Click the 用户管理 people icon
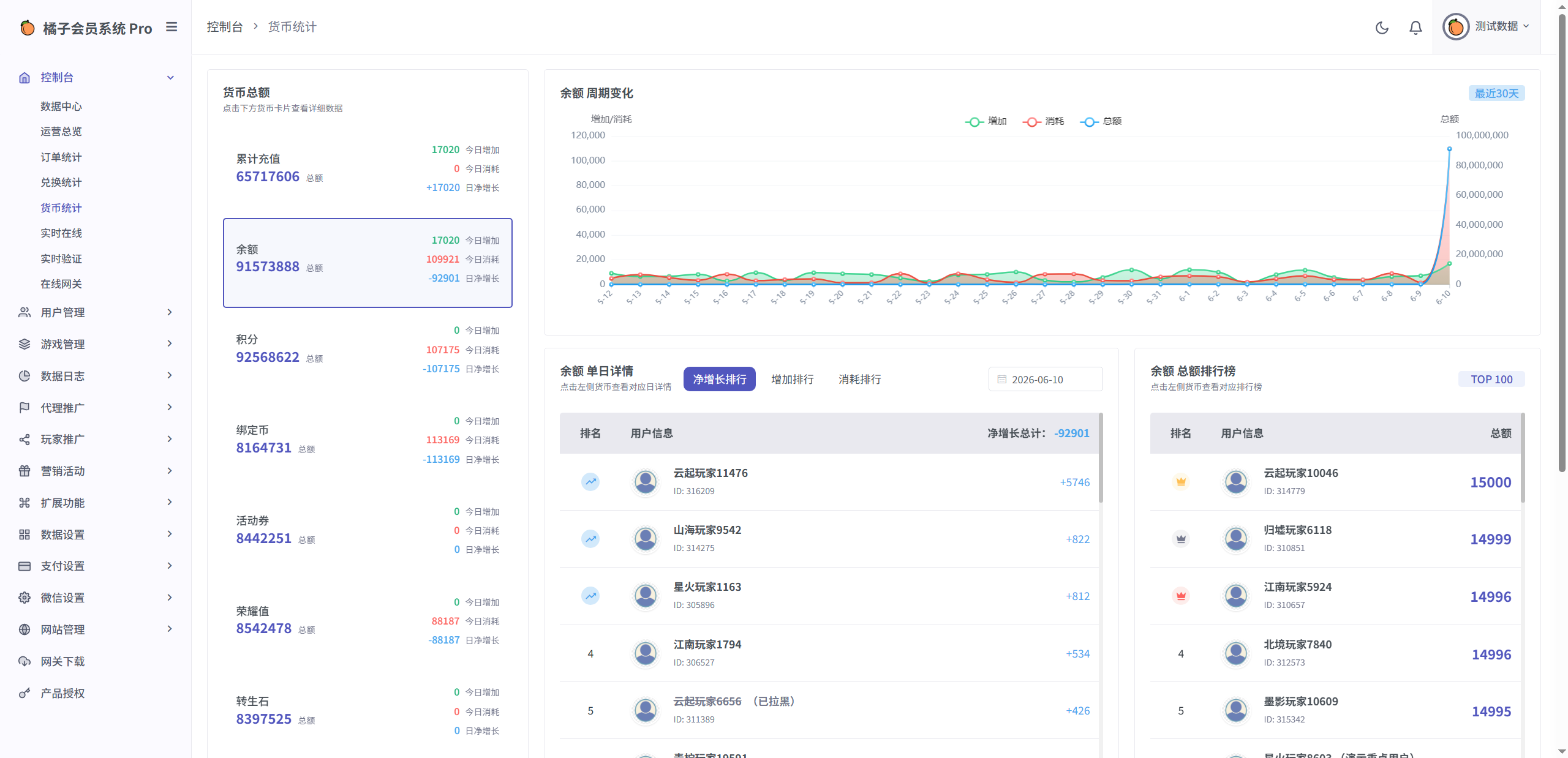Screen dimensions: 1568x758 click(24, 312)
